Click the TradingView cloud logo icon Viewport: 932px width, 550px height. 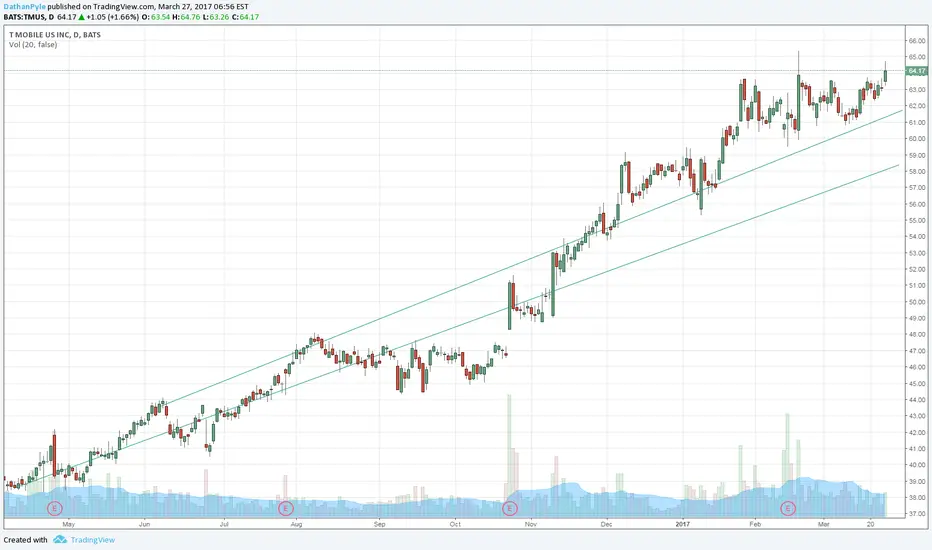coord(60,540)
